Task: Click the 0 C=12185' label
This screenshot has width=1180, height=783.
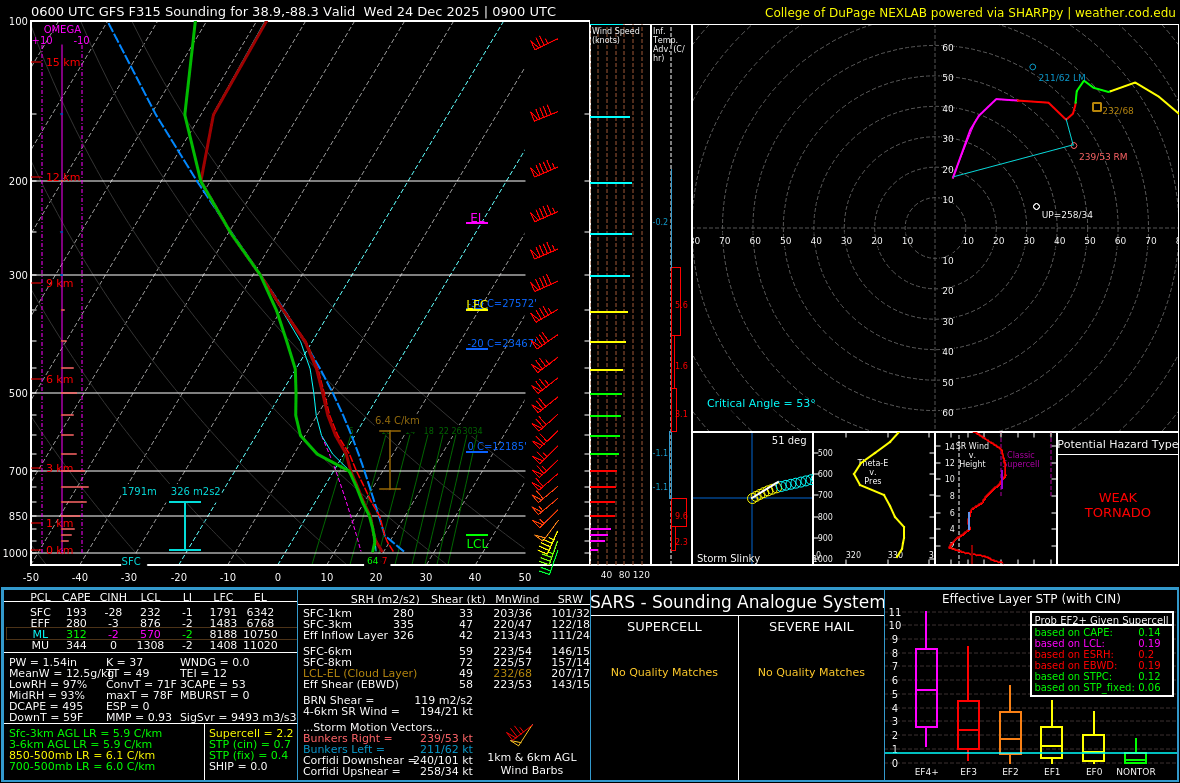Action: click(x=497, y=446)
